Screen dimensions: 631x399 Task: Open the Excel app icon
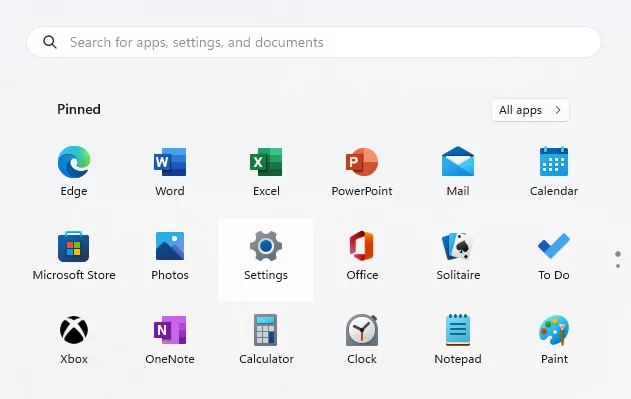click(x=266, y=162)
